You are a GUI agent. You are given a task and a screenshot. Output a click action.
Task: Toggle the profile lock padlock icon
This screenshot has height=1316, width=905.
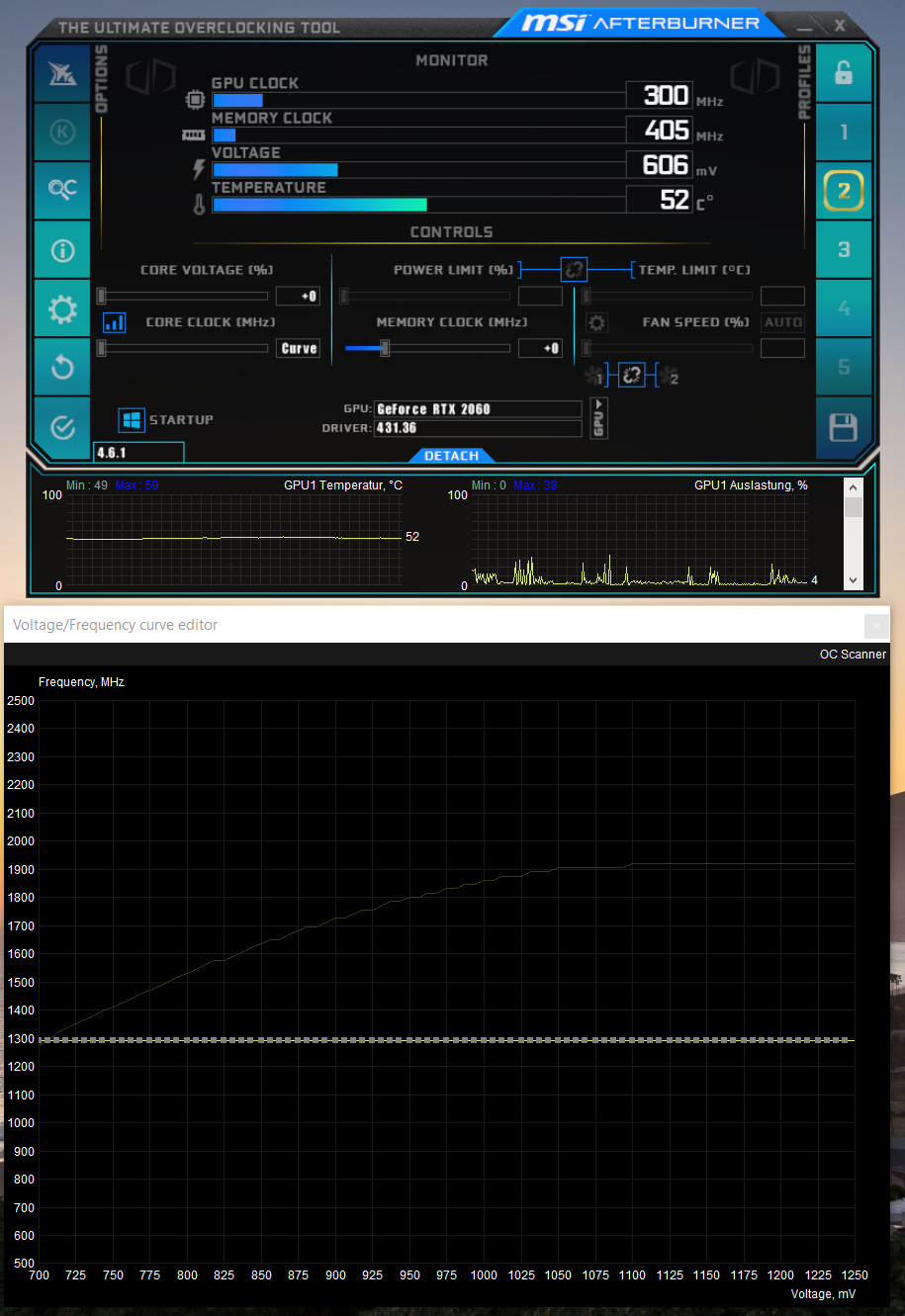click(844, 73)
